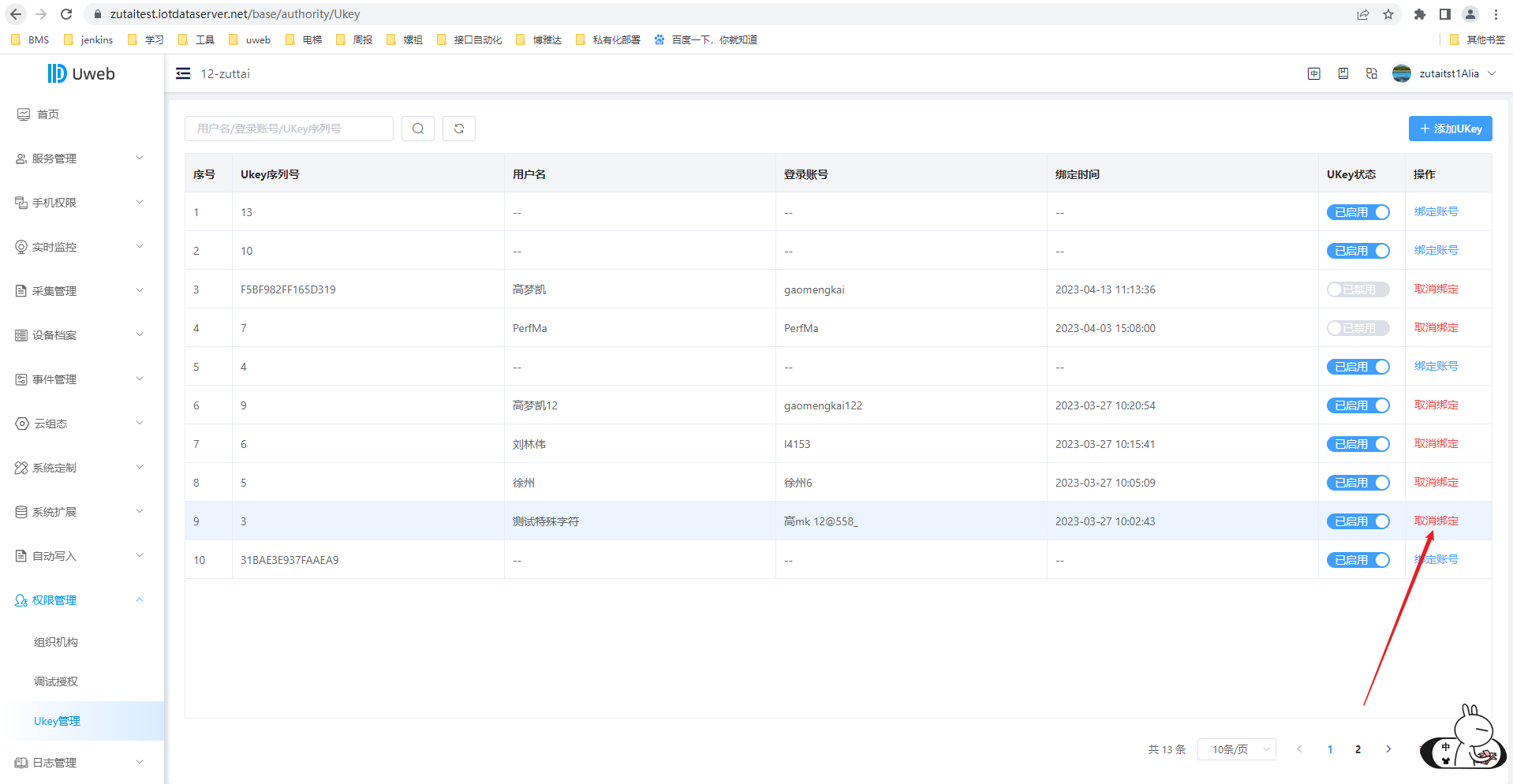Reload the page in browser
Screen dimensions: 1513x784
click(x=66, y=14)
